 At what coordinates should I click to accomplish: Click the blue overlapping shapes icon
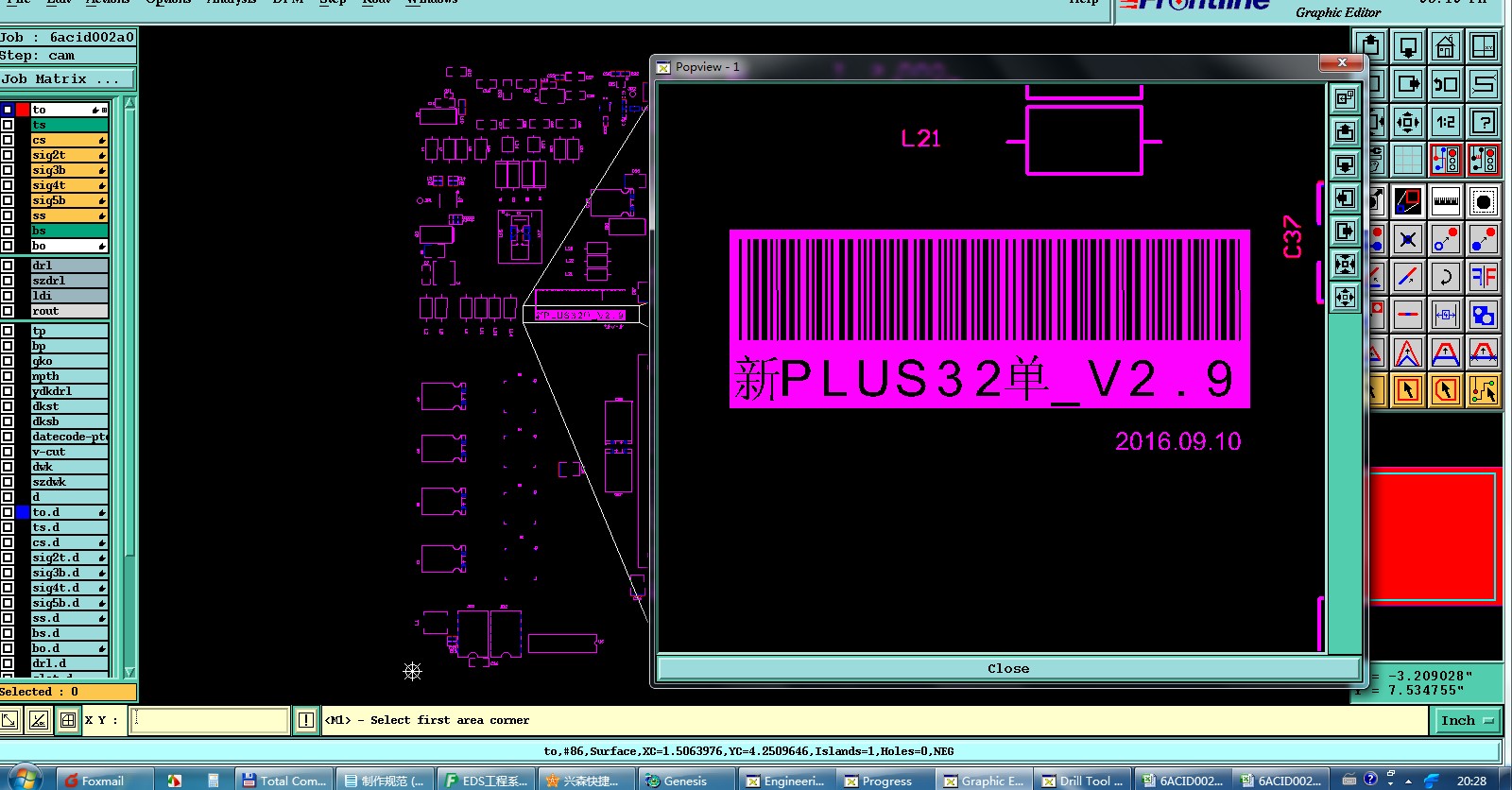tap(1484, 315)
